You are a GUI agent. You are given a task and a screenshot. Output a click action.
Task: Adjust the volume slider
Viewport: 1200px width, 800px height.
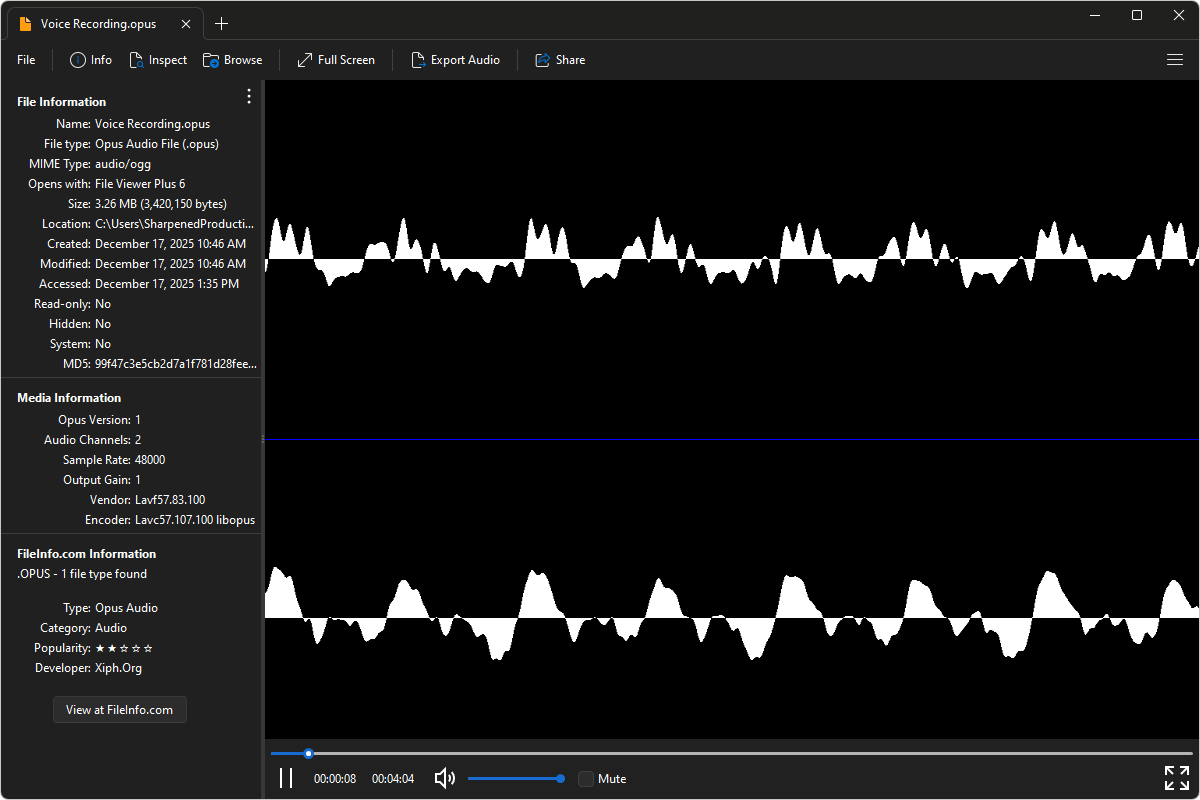(x=515, y=778)
